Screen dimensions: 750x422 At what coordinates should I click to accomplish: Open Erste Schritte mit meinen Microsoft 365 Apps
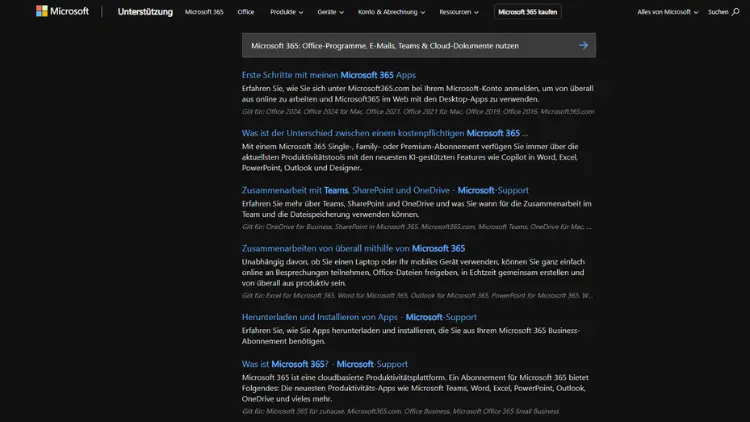(329, 75)
